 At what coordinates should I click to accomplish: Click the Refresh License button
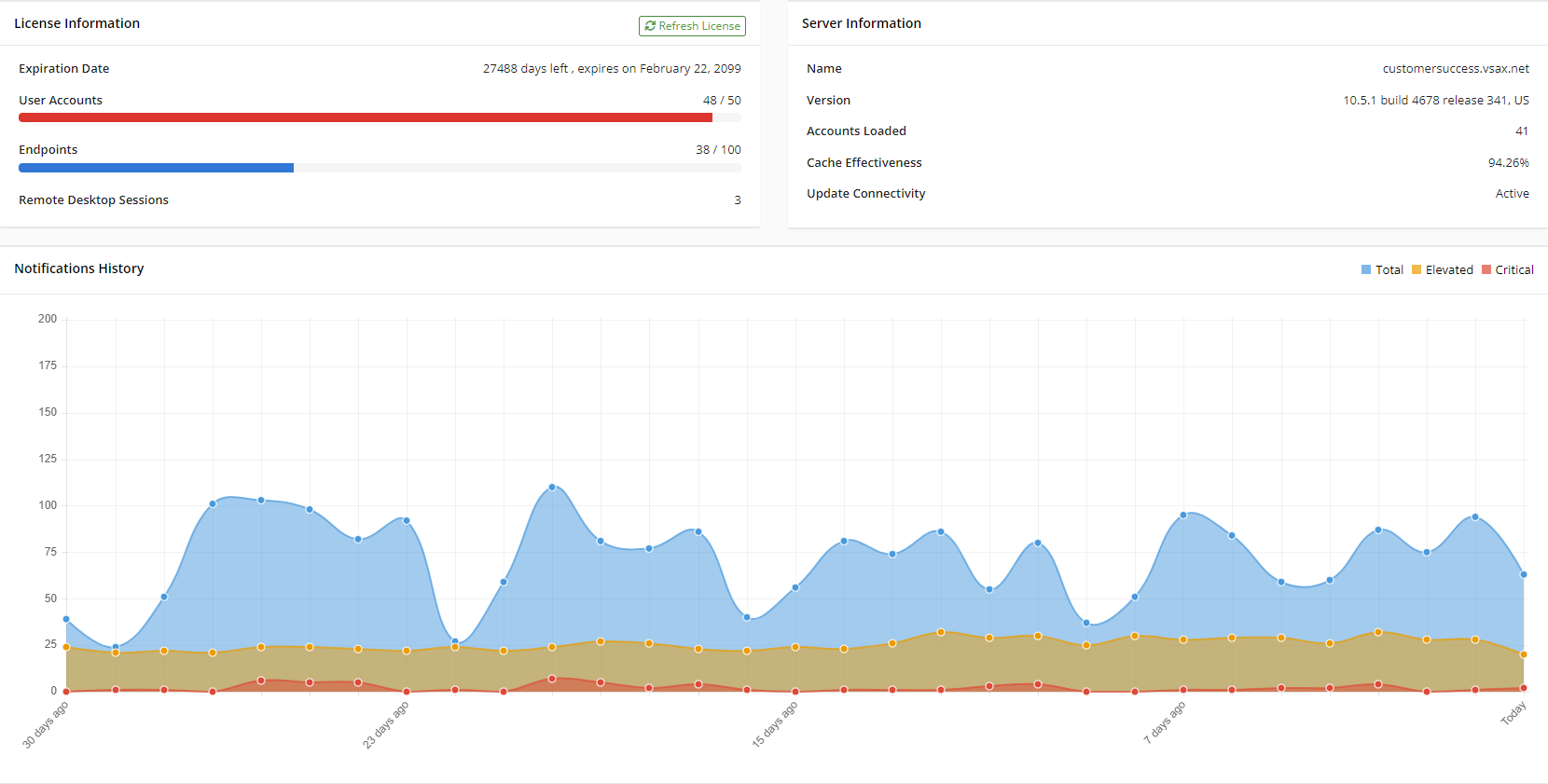pyautogui.click(x=692, y=26)
